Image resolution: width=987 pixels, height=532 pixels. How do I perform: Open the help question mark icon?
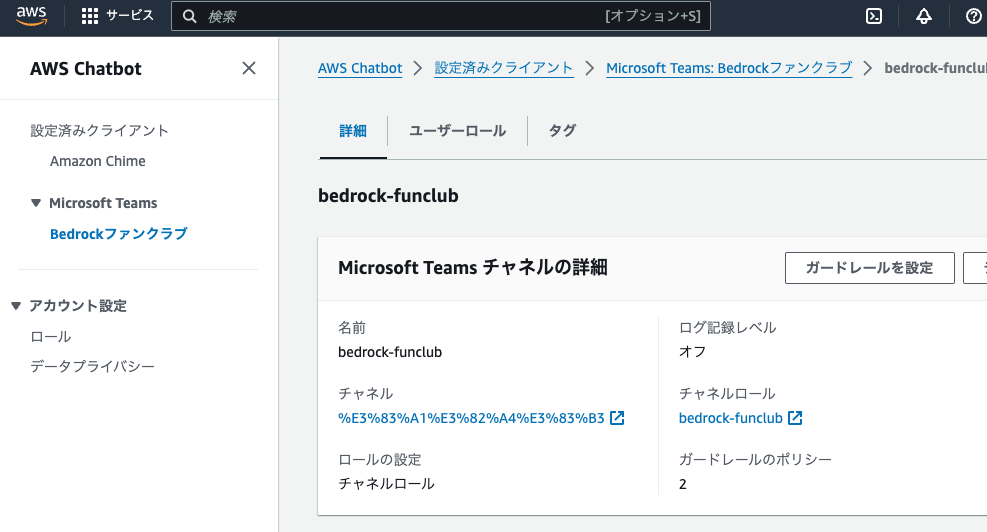(x=973, y=16)
